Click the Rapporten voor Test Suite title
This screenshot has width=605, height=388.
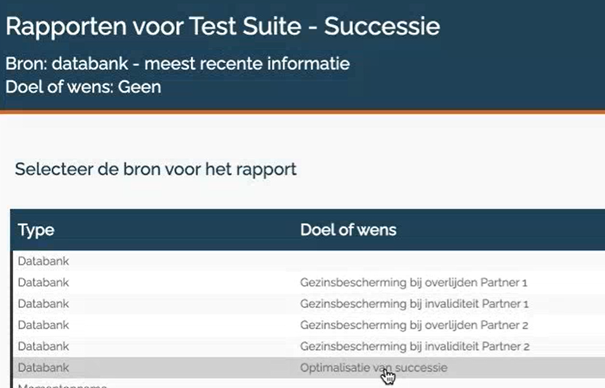[x=223, y=26]
